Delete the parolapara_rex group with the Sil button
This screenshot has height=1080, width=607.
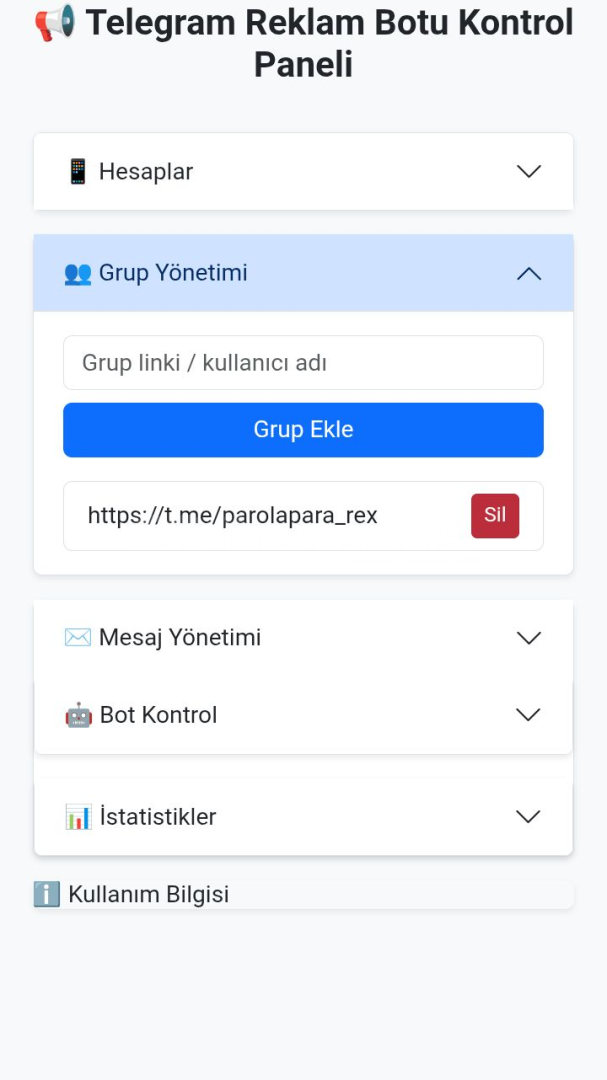coord(495,516)
